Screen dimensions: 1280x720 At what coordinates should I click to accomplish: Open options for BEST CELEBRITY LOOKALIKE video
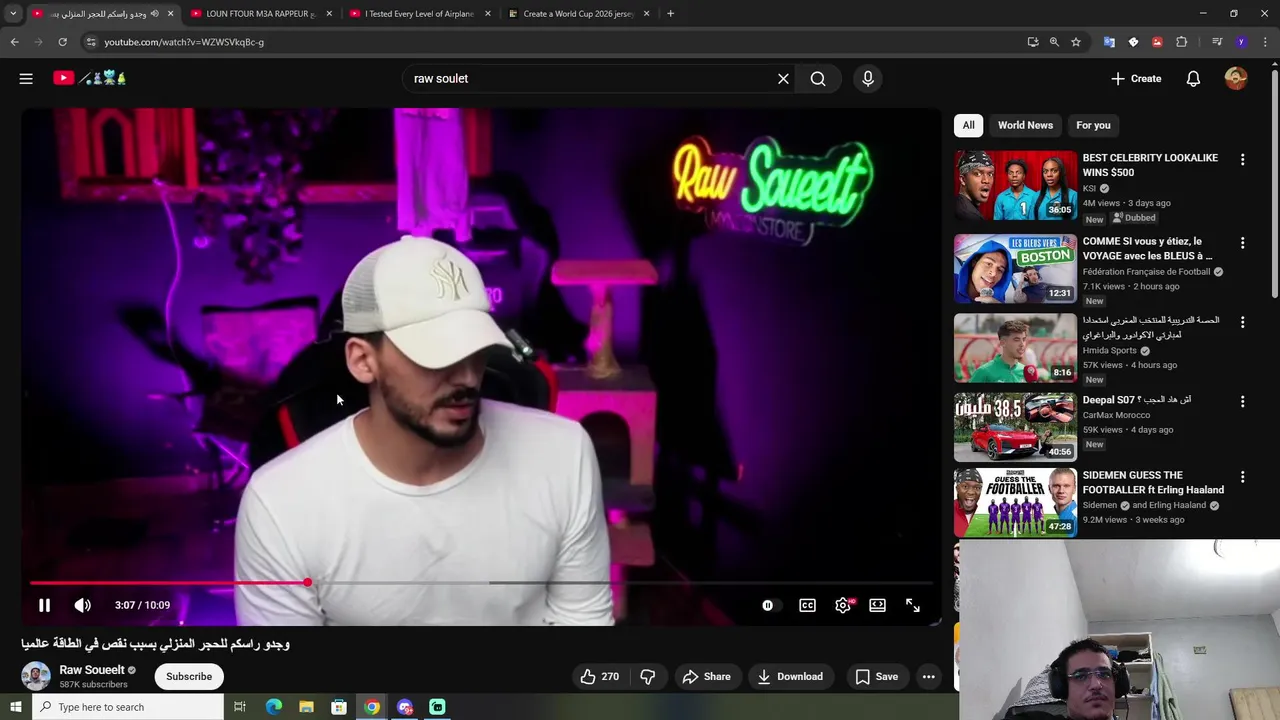coord(1242,160)
